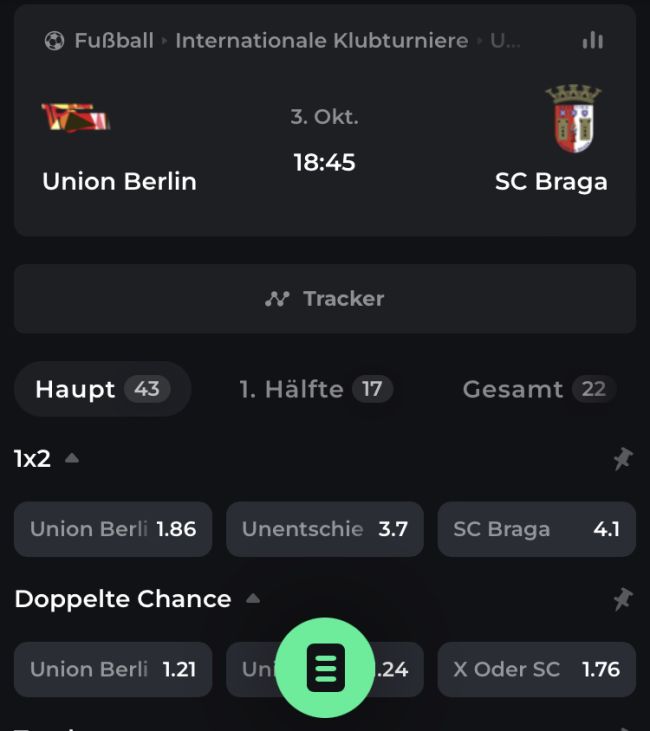The height and width of the screenshot is (731, 650).
Task: Switch to the 1. Hälfte tab
Action: click(315, 389)
